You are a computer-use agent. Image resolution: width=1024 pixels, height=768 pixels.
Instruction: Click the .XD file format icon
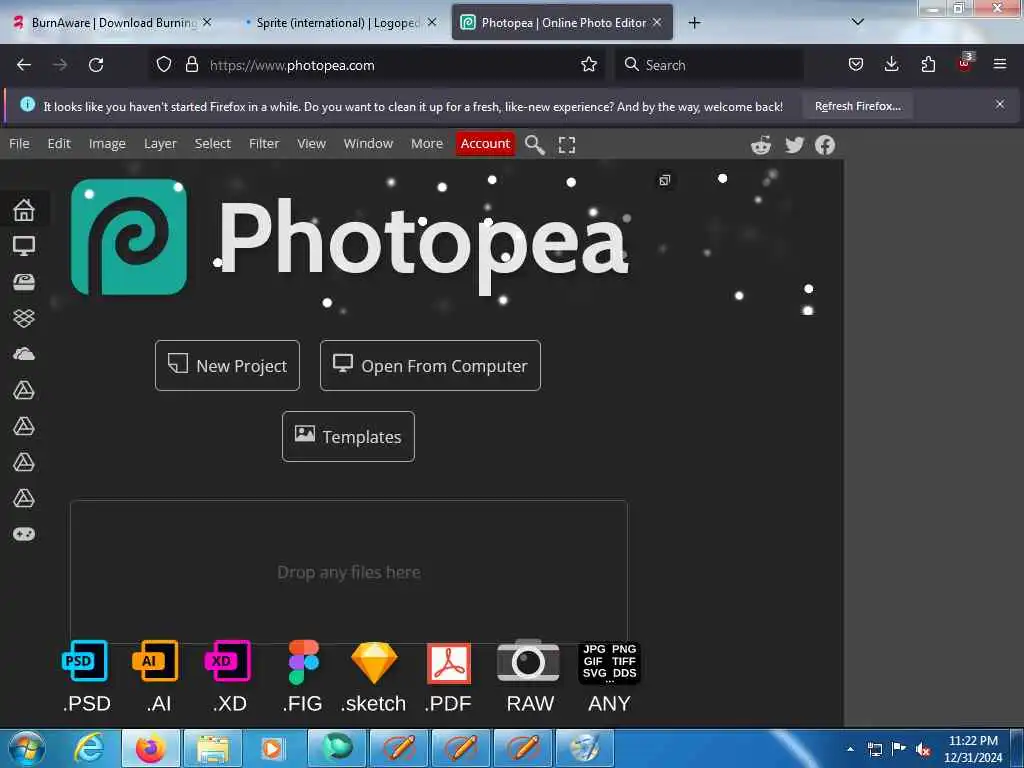coord(228,661)
